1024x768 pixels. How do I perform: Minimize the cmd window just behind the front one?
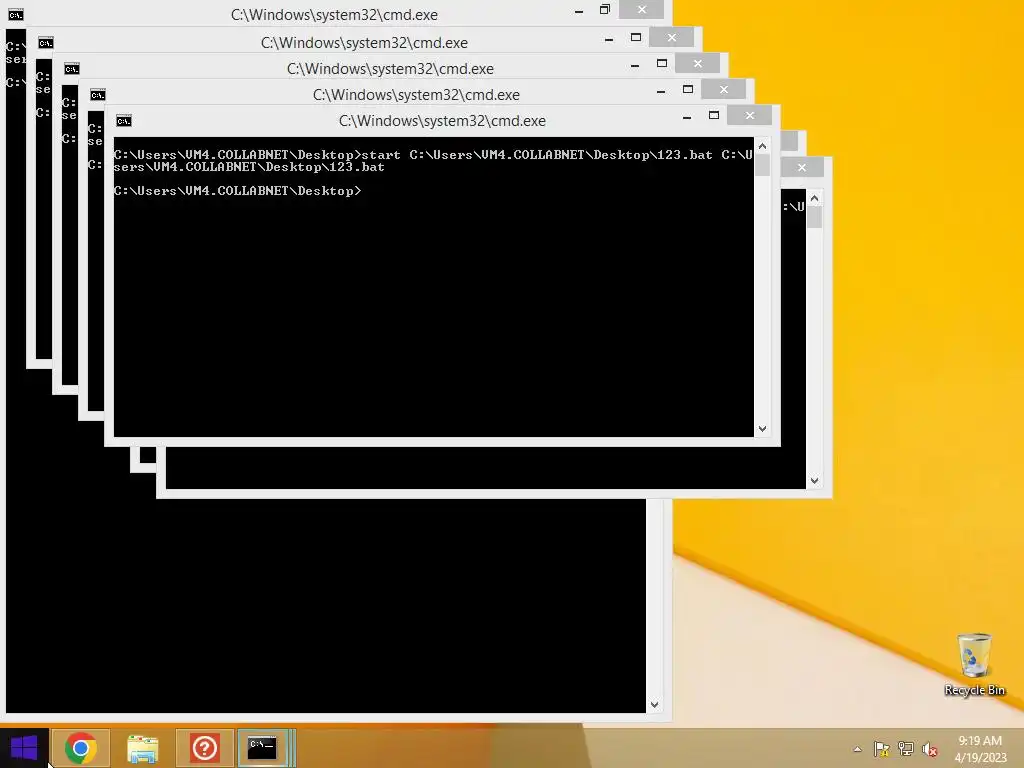coord(660,91)
